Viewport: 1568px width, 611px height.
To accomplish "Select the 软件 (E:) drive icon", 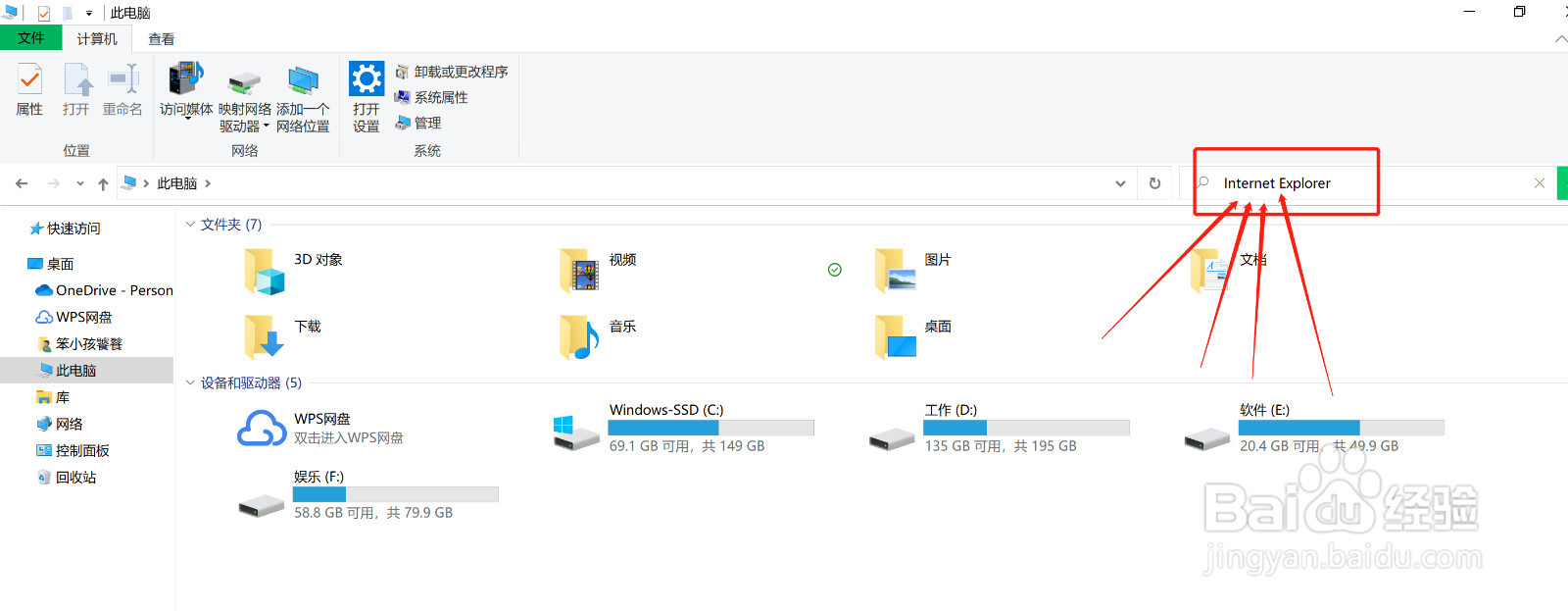I will [1207, 438].
